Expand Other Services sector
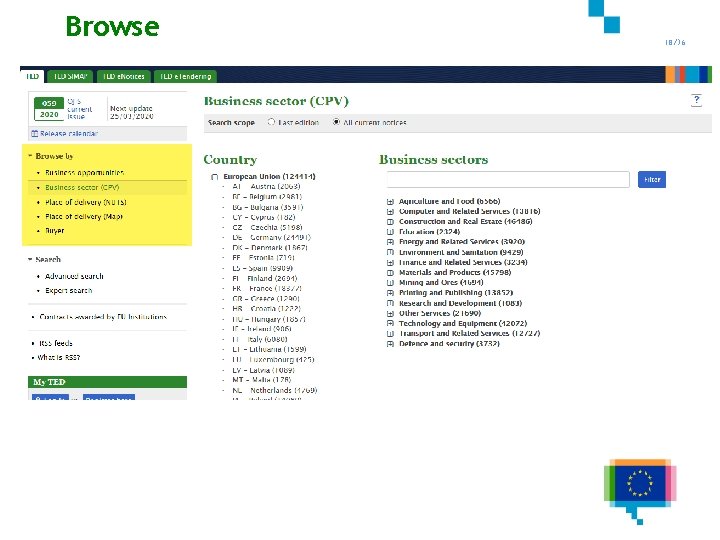The width and height of the screenshot is (720, 540). pos(390,314)
